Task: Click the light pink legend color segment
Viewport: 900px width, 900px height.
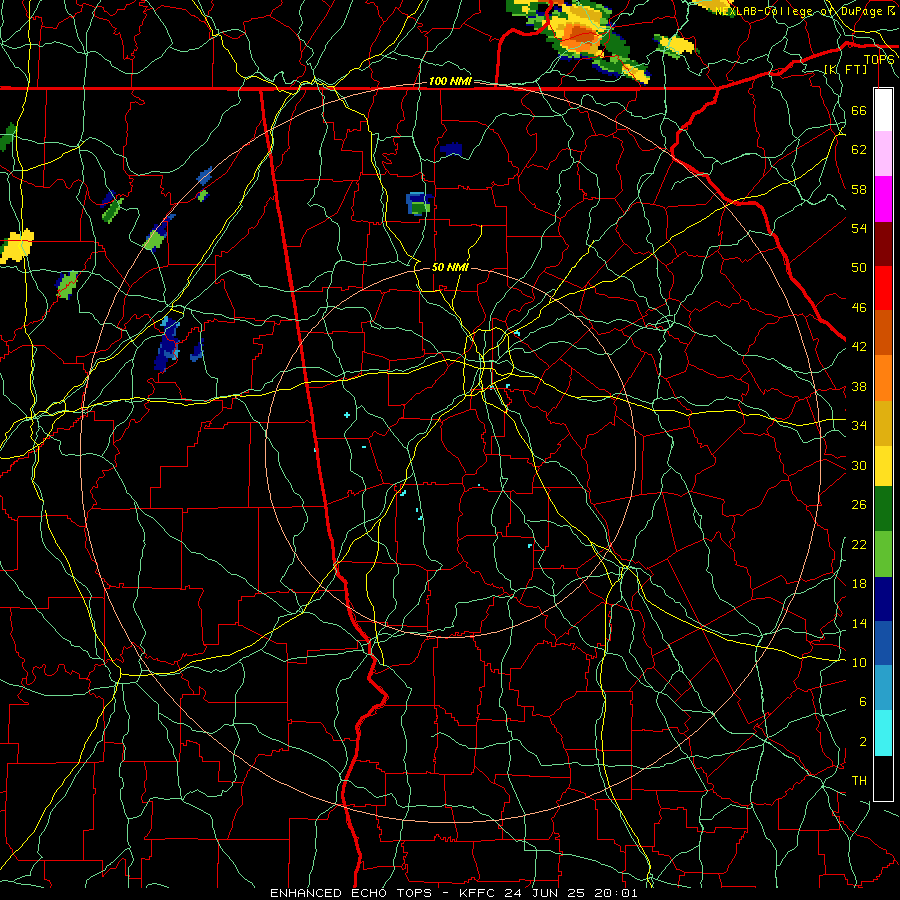Action: pos(883,154)
